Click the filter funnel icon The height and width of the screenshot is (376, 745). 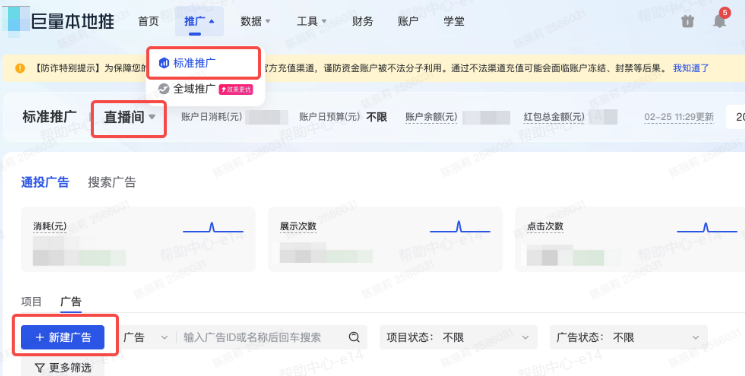40,368
